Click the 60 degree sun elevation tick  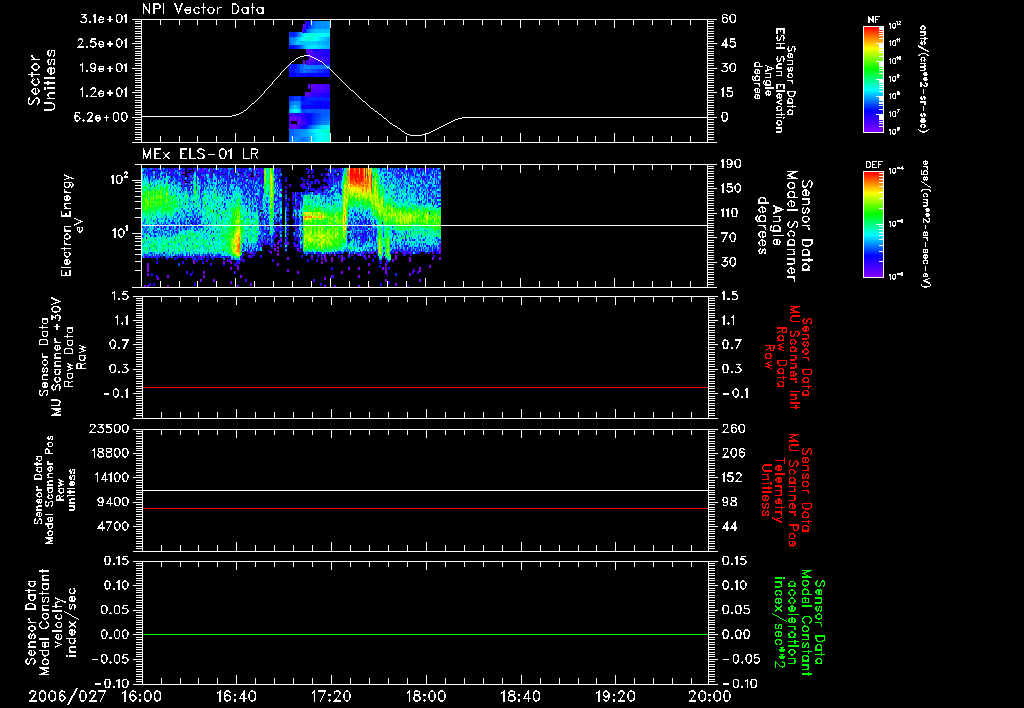coord(729,19)
